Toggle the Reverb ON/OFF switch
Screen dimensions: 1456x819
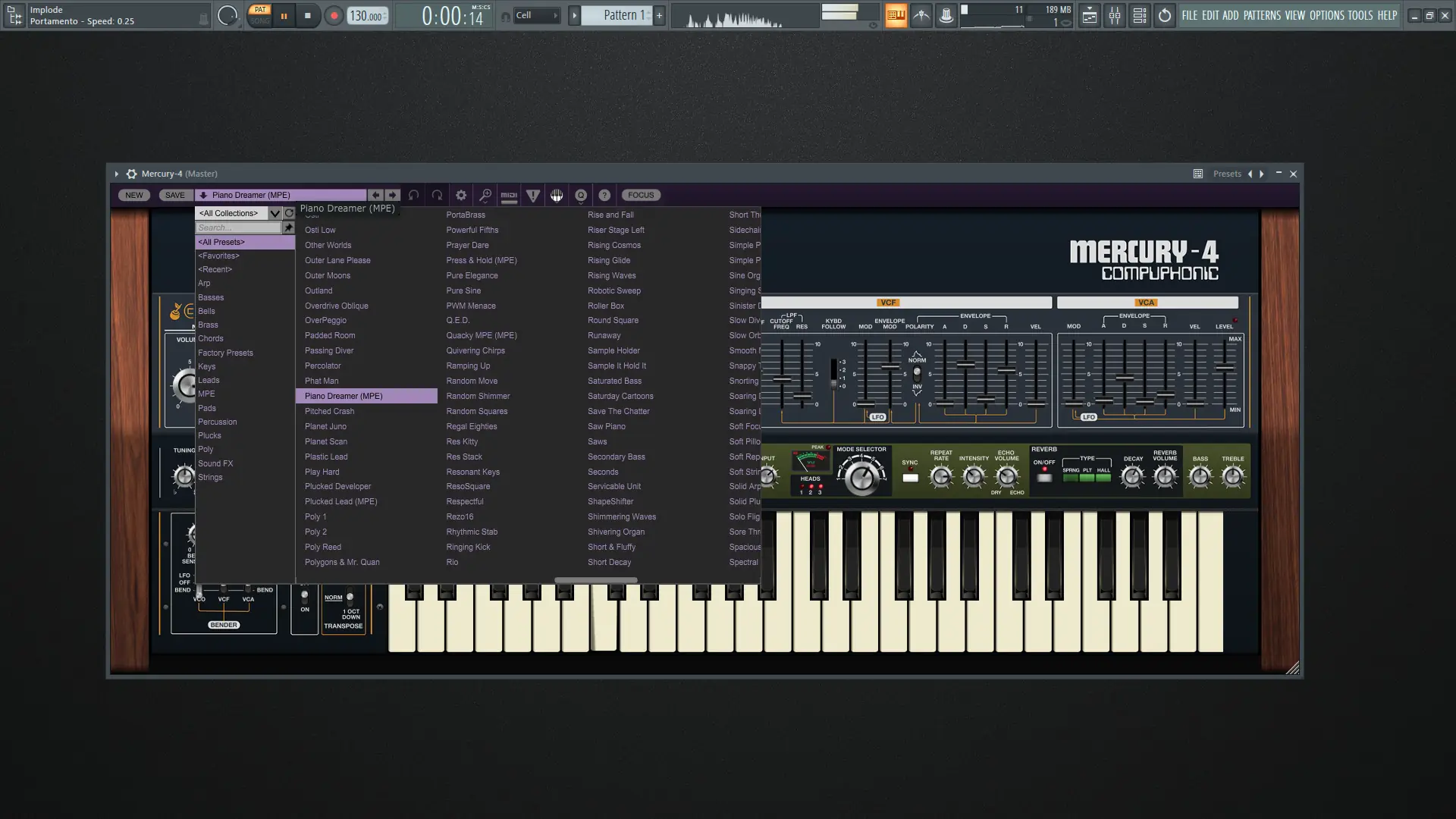point(1044,477)
